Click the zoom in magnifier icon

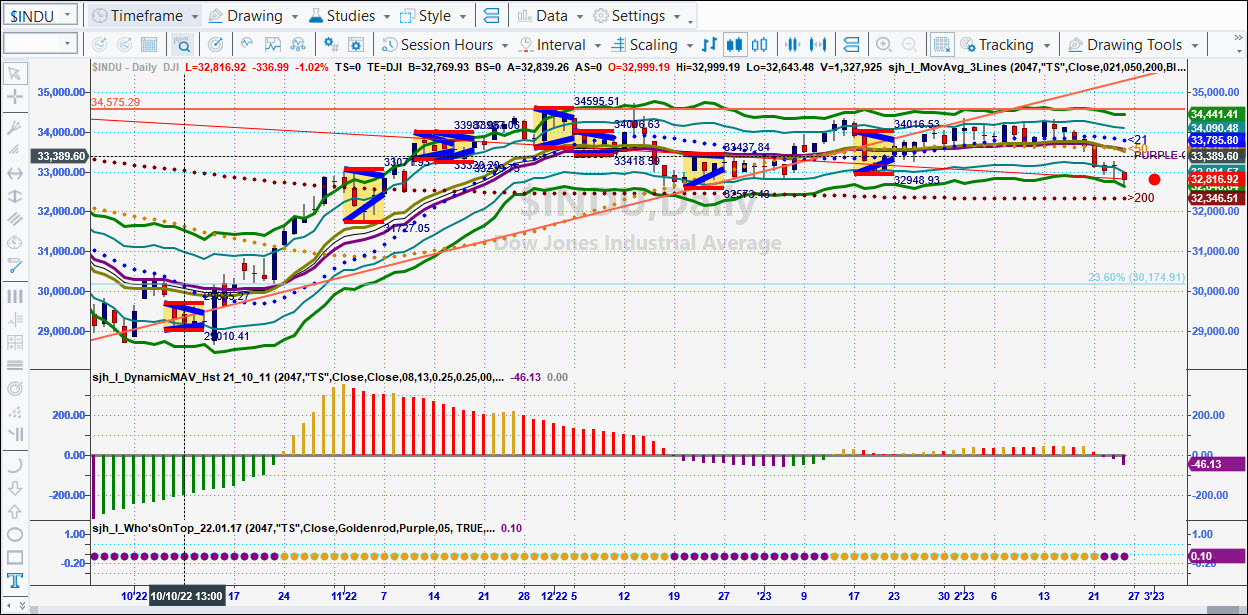pyautogui.click(x=884, y=45)
